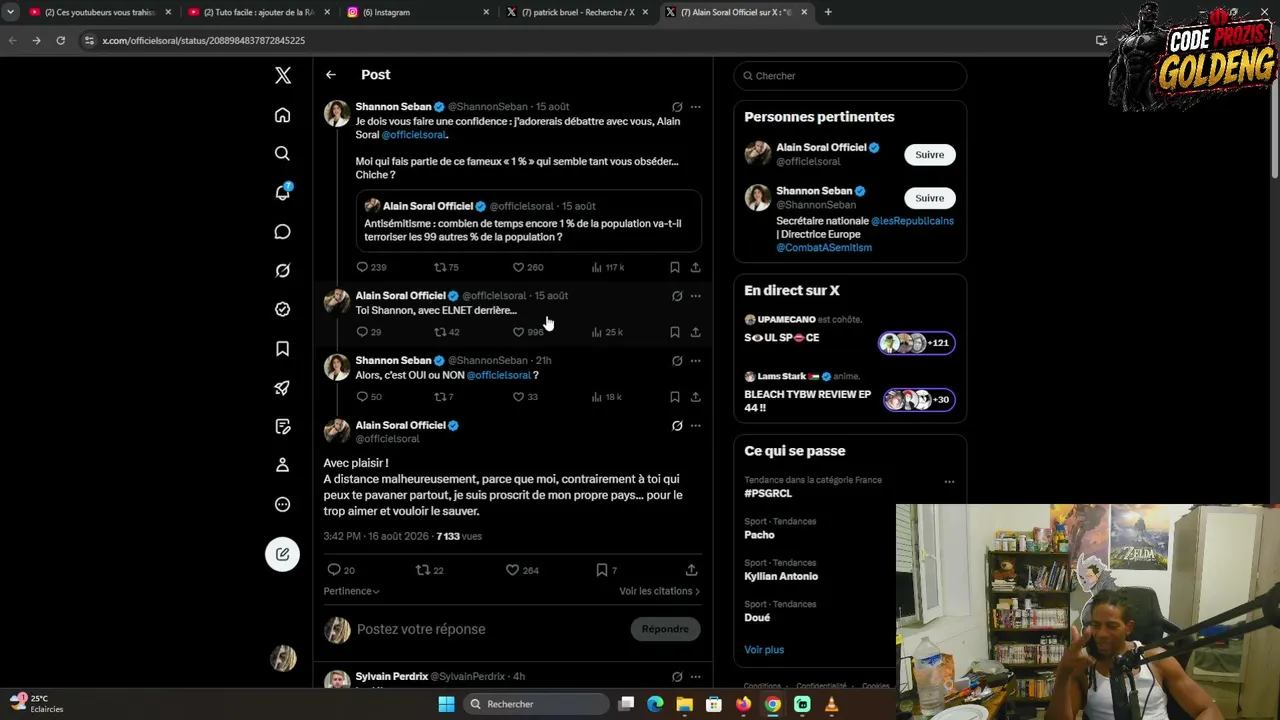
Task: Repost the reply showing 42 reposts
Action: click(x=446, y=332)
